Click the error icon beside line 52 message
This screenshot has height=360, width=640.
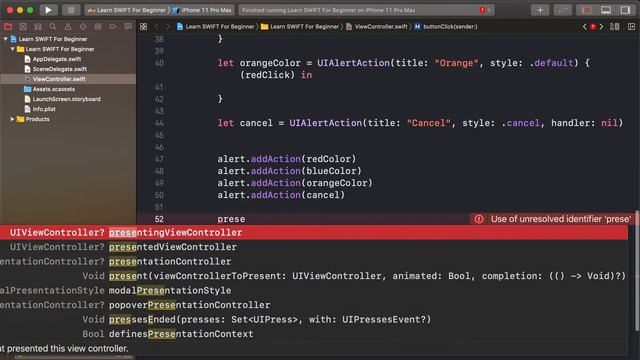(x=479, y=219)
